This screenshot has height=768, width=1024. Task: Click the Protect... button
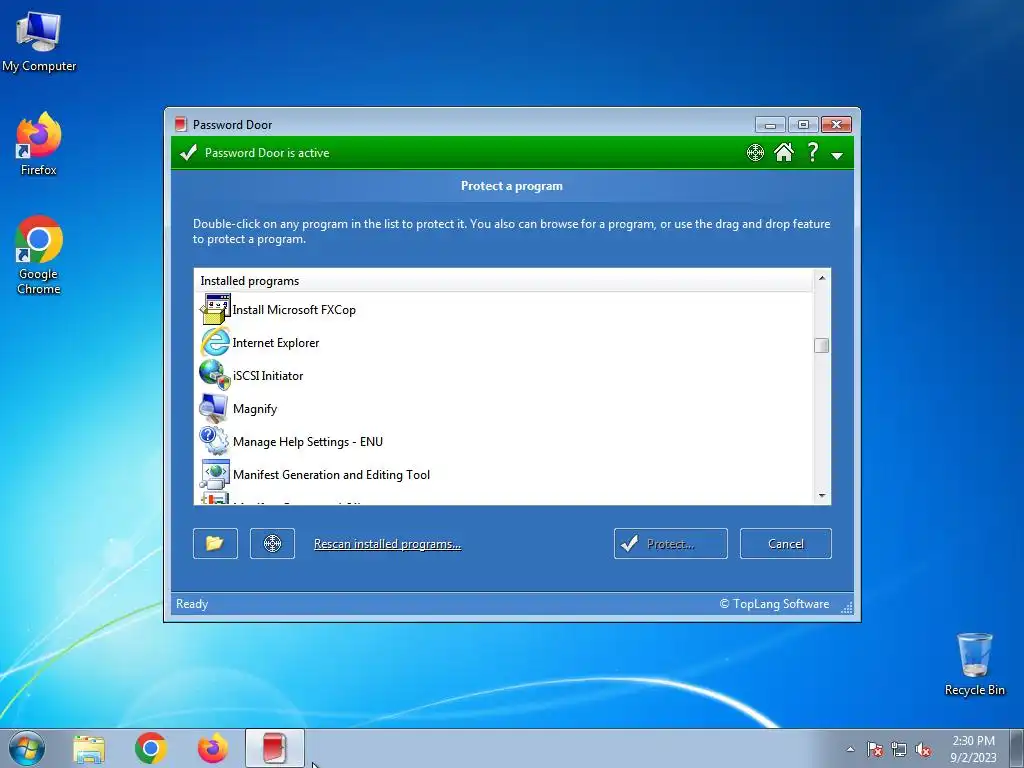671,543
